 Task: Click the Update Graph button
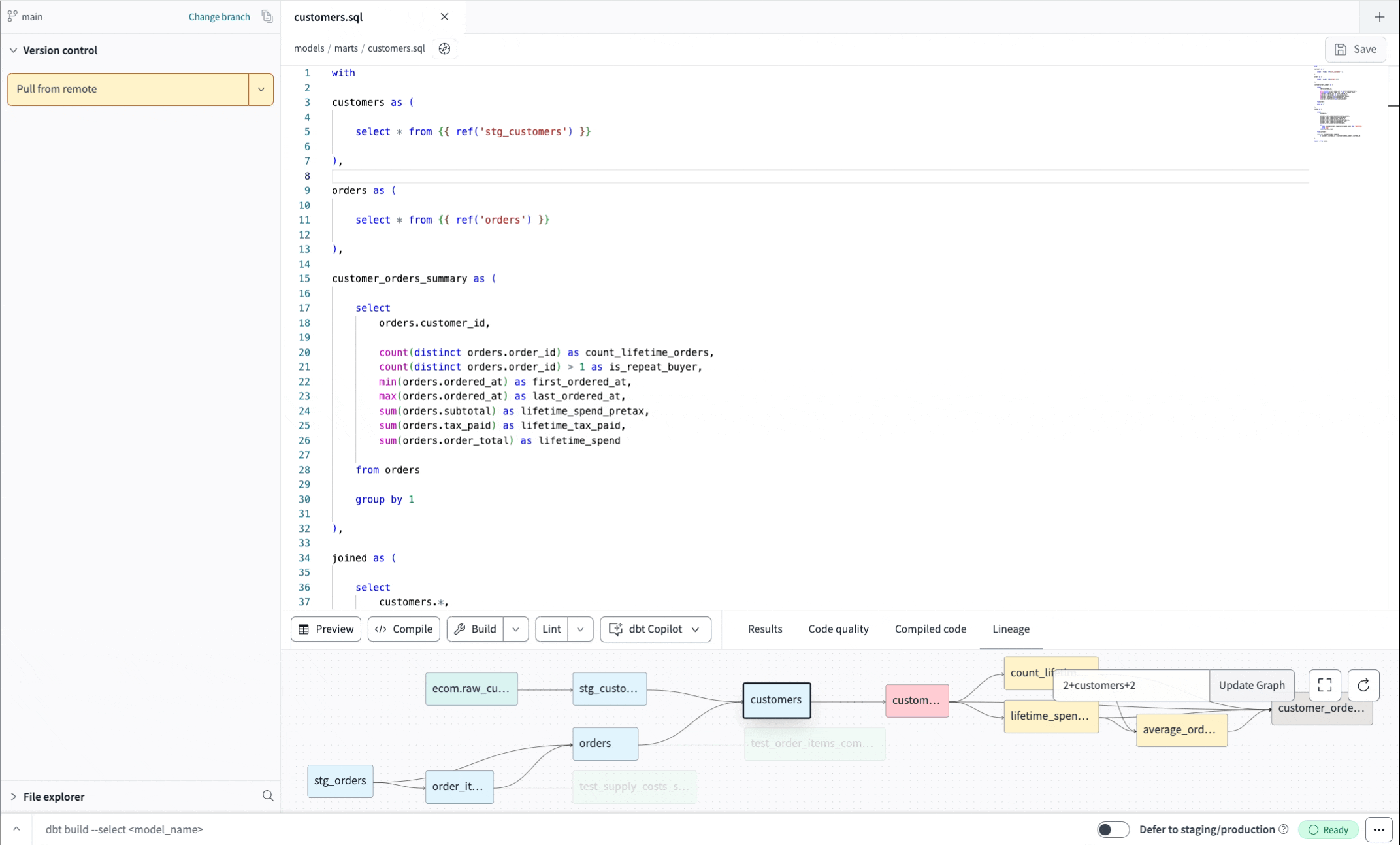click(1251, 685)
